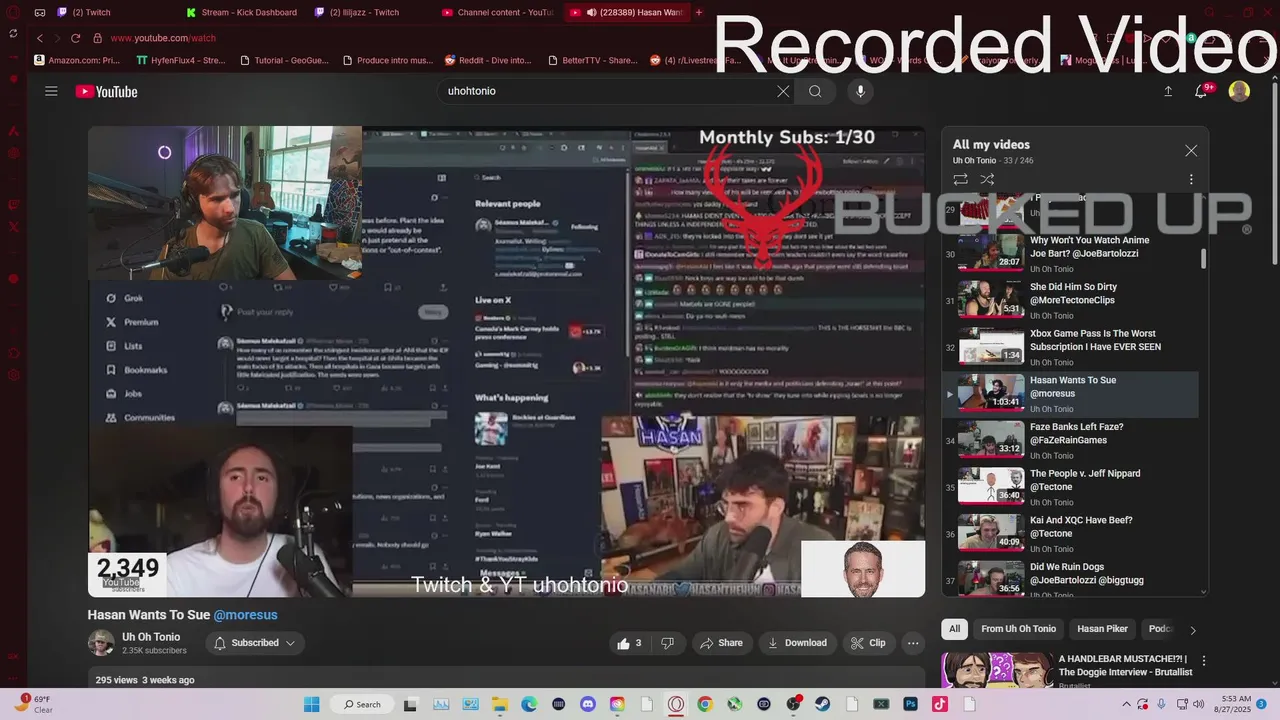This screenshot has width=1280, height=720.
Task: Share the video
Action: 721,643
